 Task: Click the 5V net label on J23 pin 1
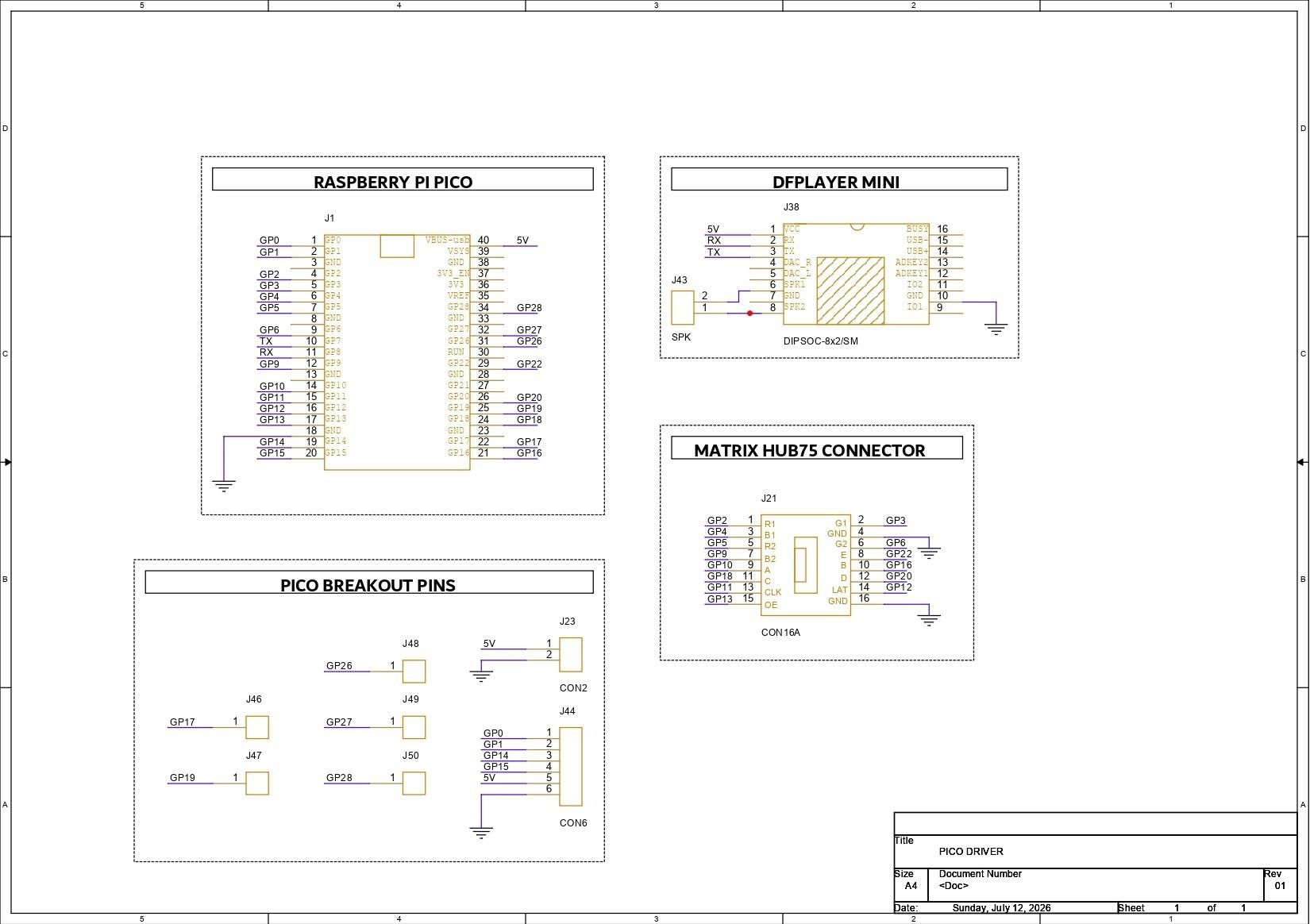(x=489, y=644)
